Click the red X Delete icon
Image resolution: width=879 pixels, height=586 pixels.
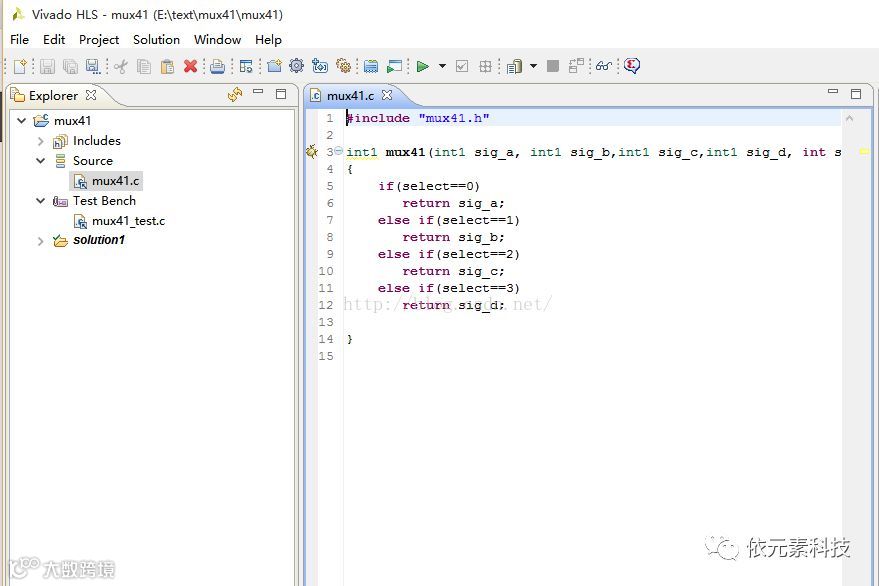[x=191, y=66]
